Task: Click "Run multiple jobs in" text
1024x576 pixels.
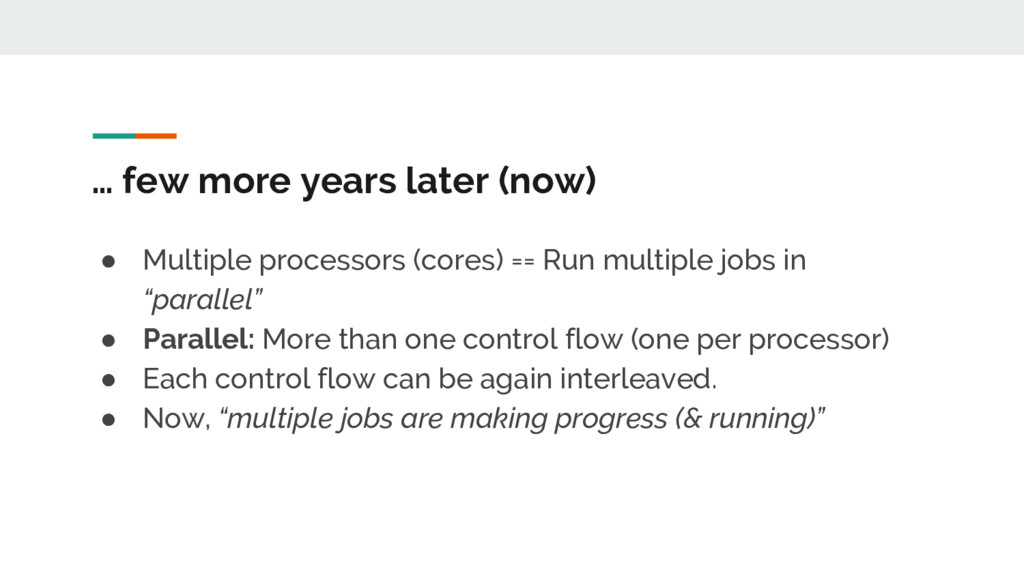Action: [674, 261]
